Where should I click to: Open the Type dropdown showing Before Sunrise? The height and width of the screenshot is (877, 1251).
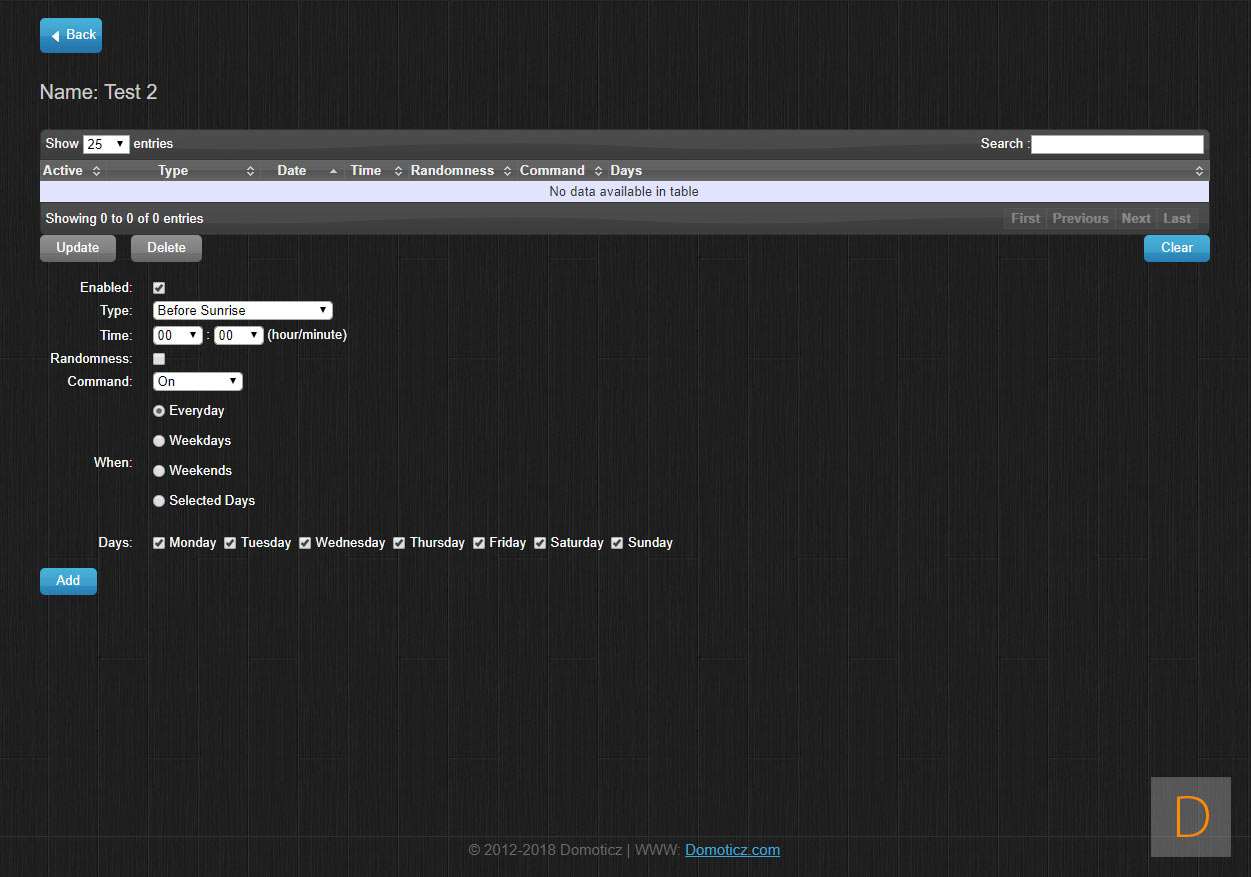point(242,311)
